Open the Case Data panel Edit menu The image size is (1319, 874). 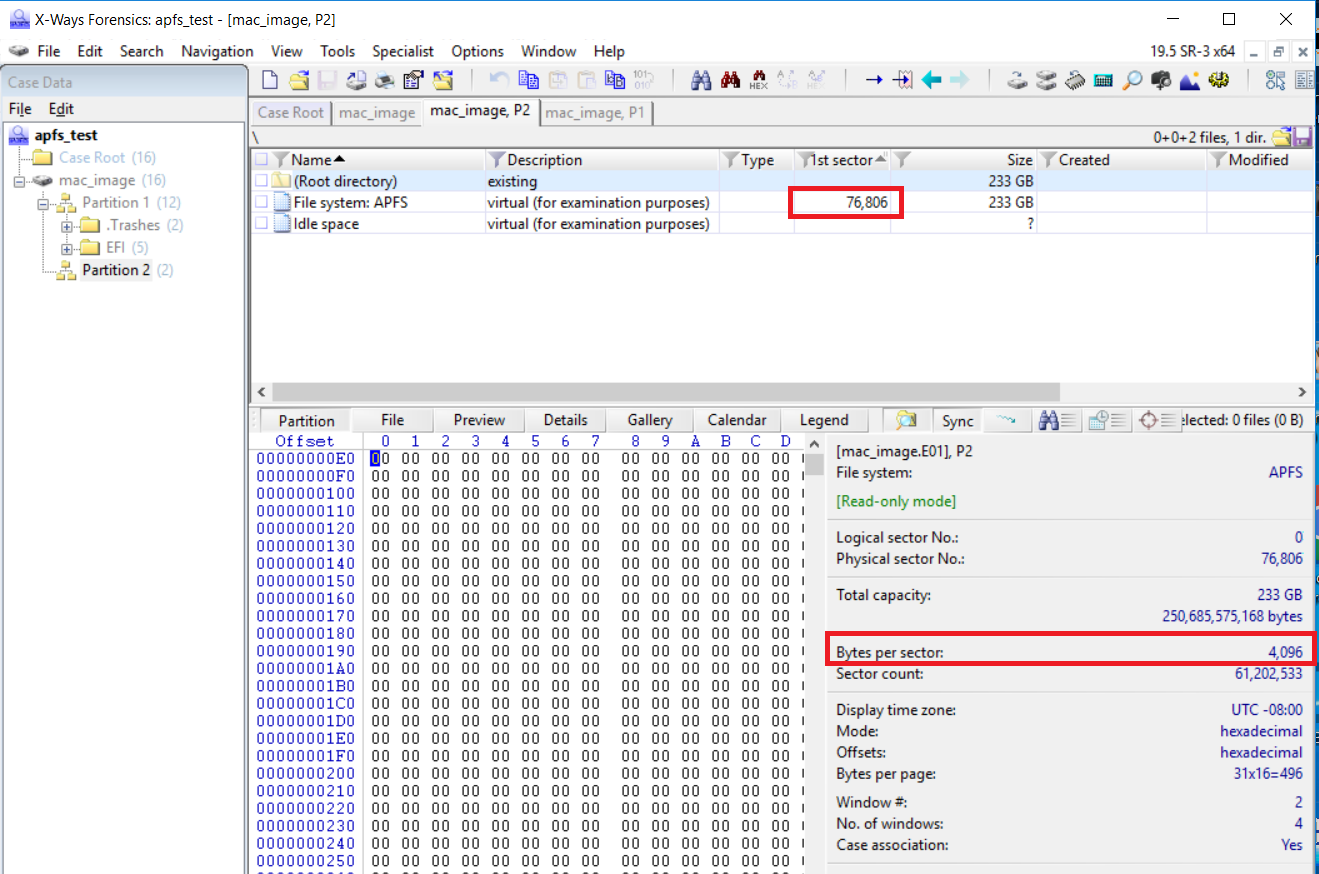click(61, 109)
